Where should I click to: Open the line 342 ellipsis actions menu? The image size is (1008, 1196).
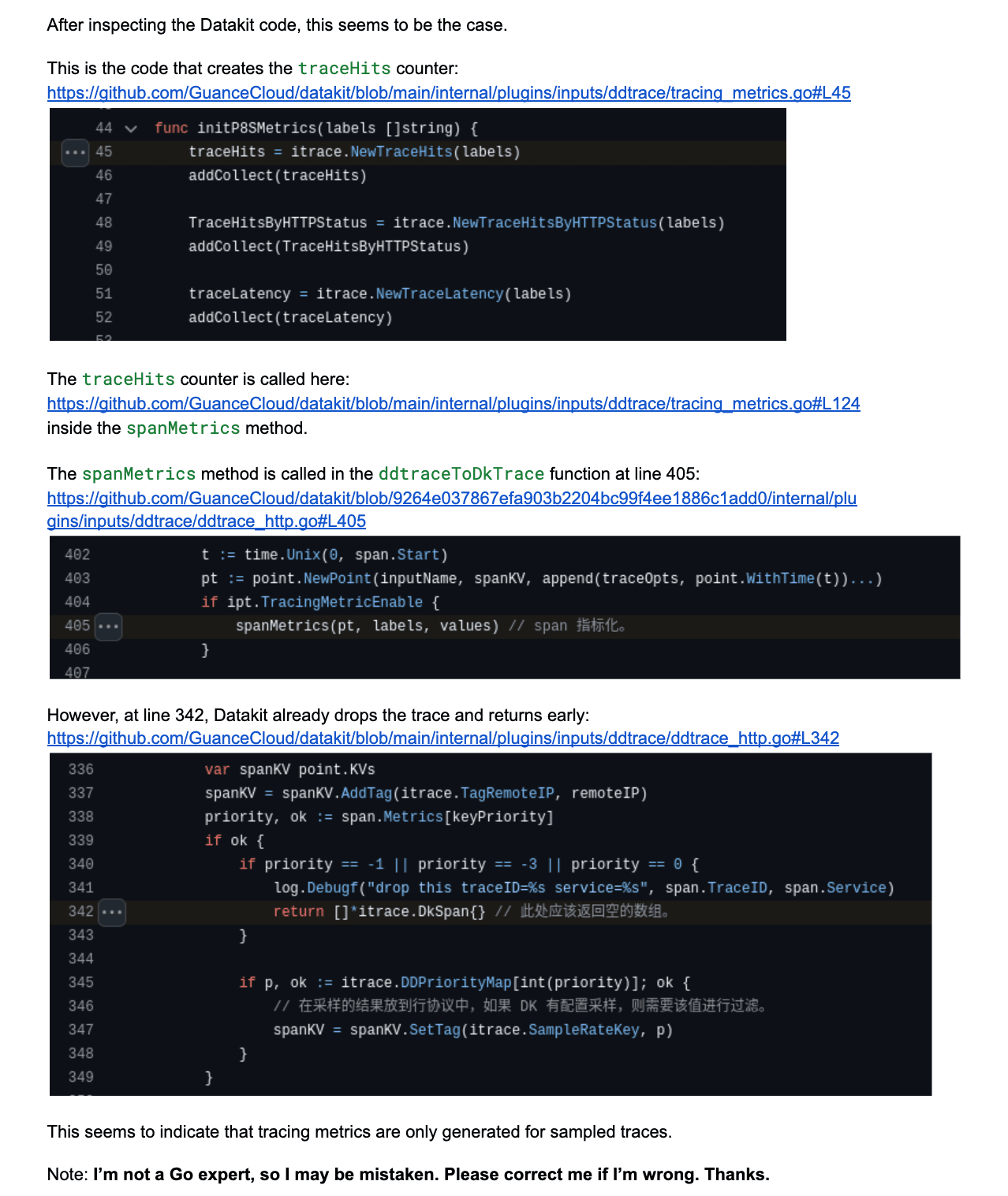coord(112,912)
